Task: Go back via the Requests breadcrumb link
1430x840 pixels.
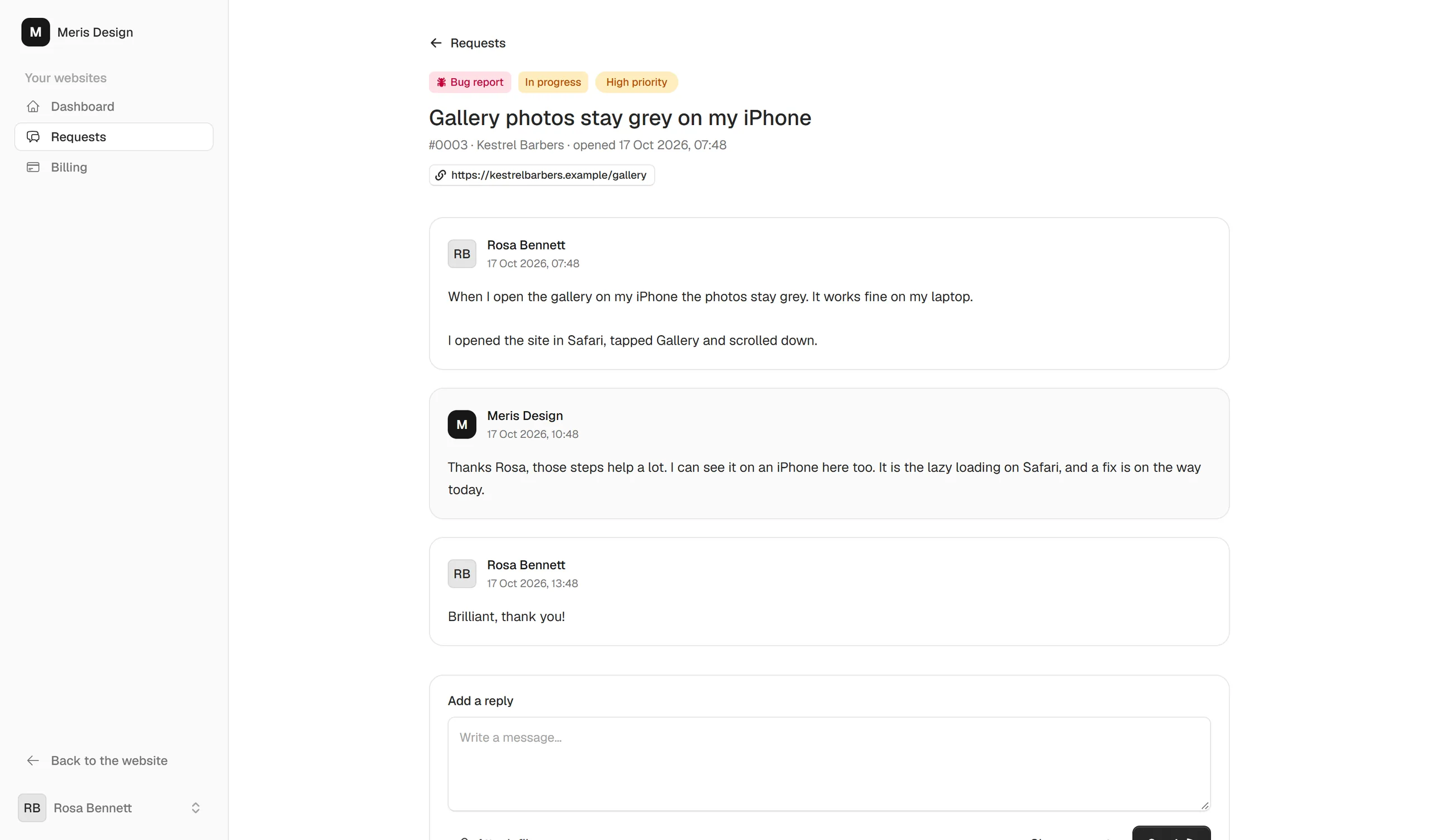Action: point(468,43)
